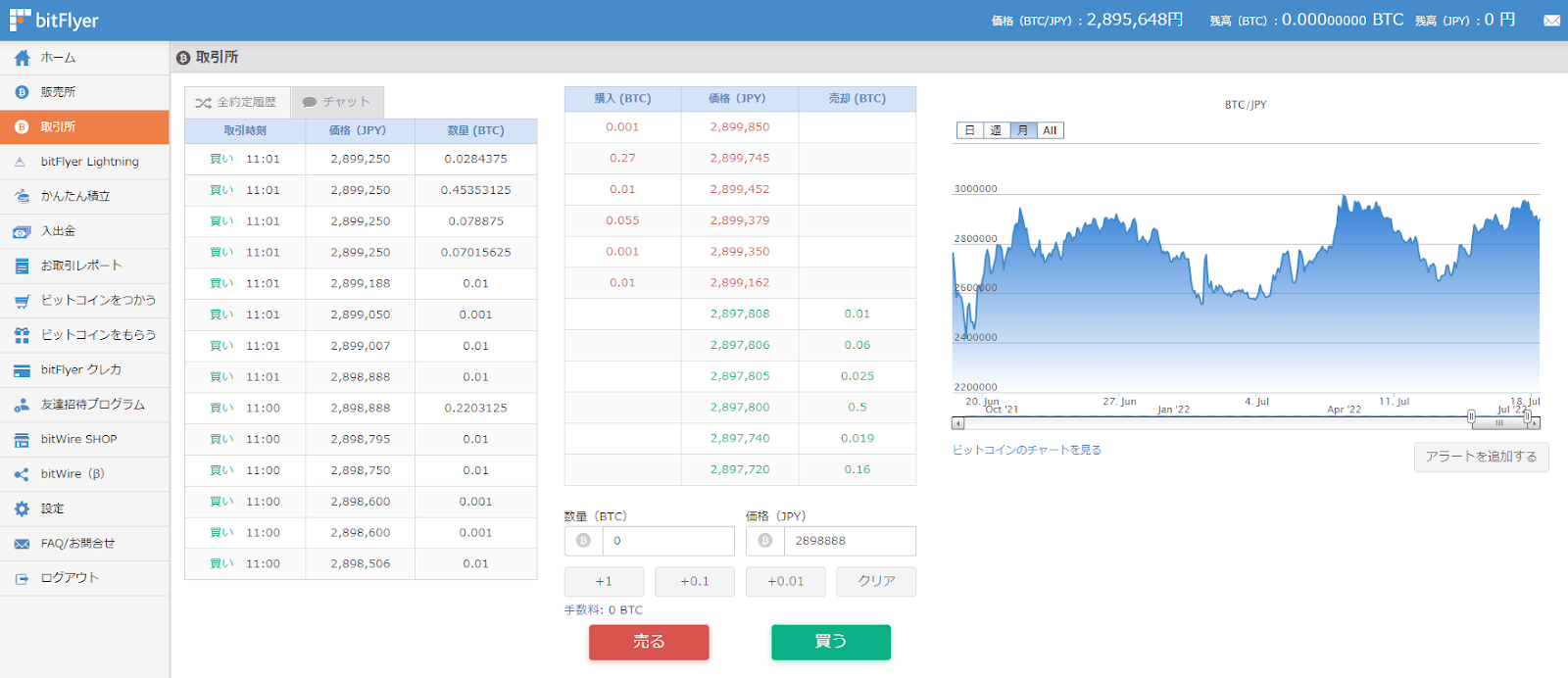Click the 手数料 link

[x=583, y=609]
